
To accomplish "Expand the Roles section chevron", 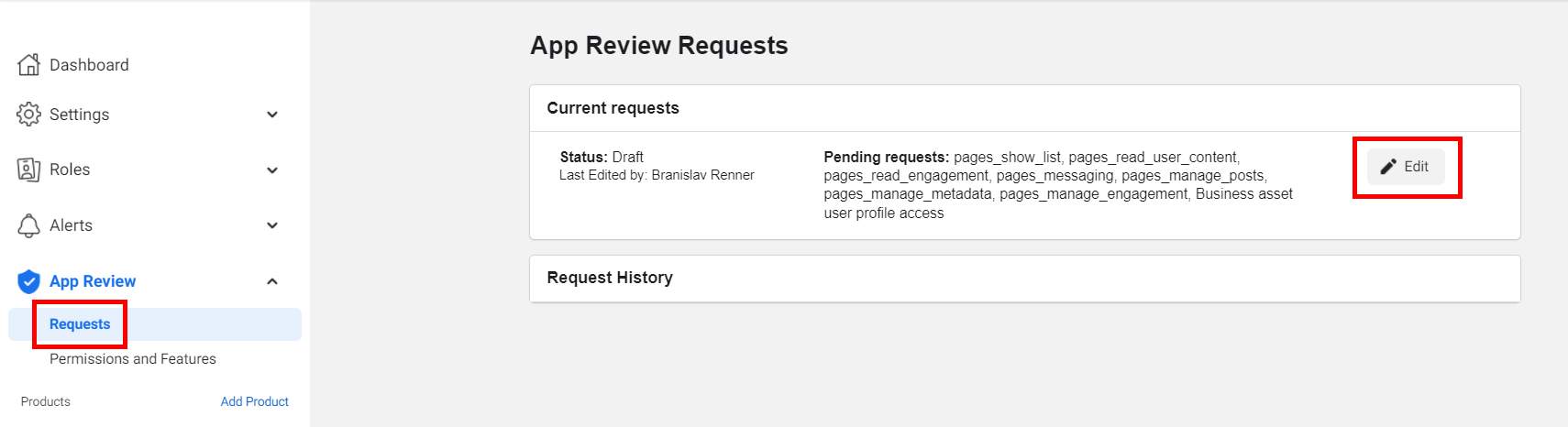I will [272, 170].
